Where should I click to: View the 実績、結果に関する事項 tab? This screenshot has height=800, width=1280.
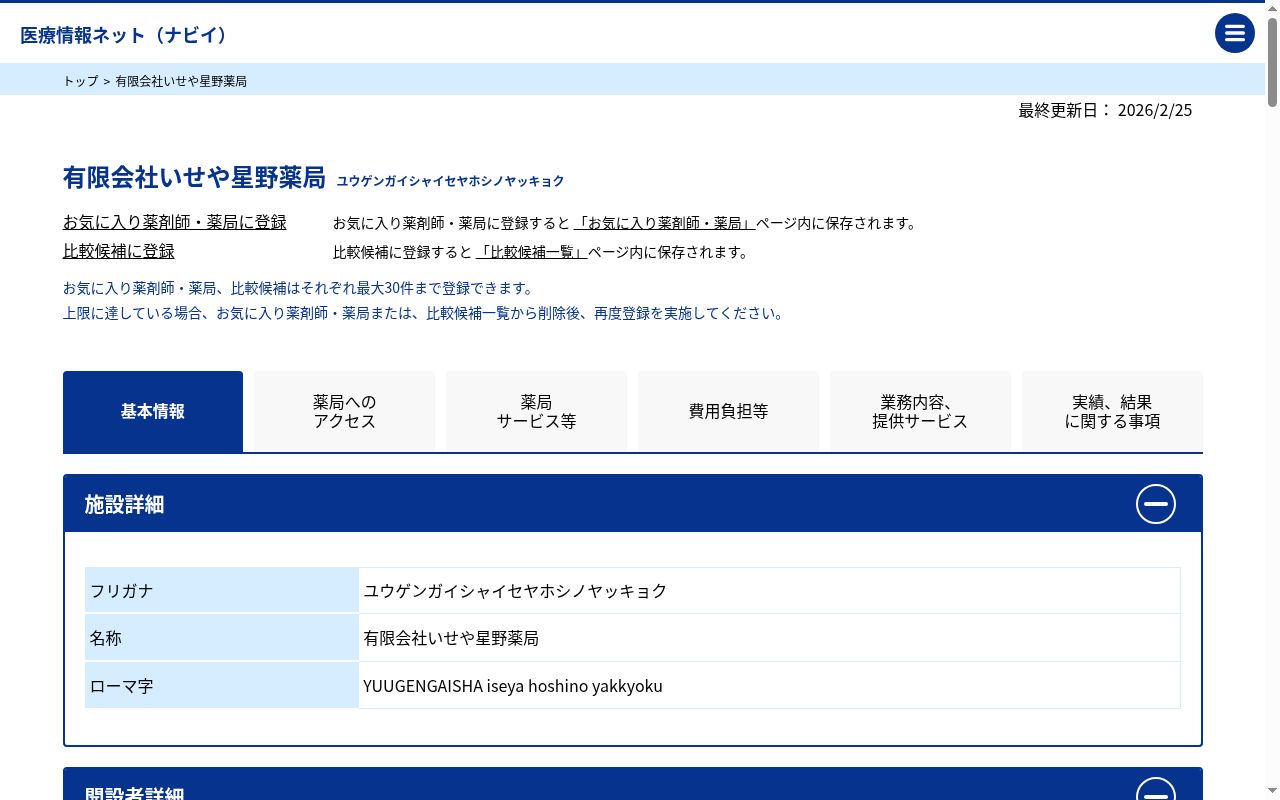tap(1112, 412)
